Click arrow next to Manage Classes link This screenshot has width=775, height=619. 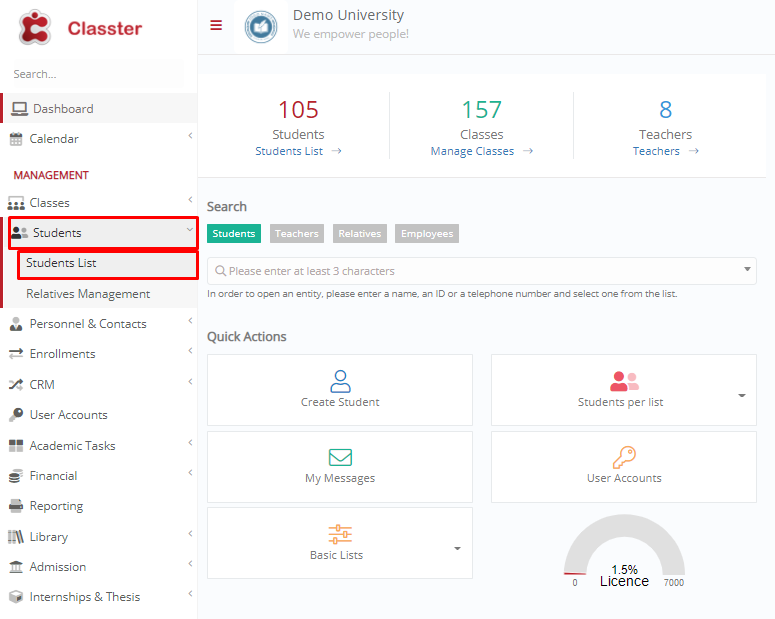528,151
